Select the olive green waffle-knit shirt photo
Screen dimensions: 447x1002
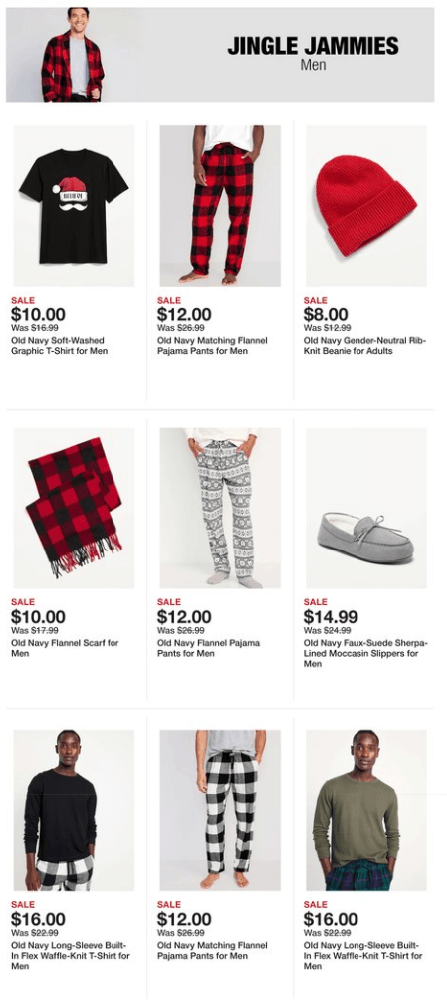[x=366, y=810]
